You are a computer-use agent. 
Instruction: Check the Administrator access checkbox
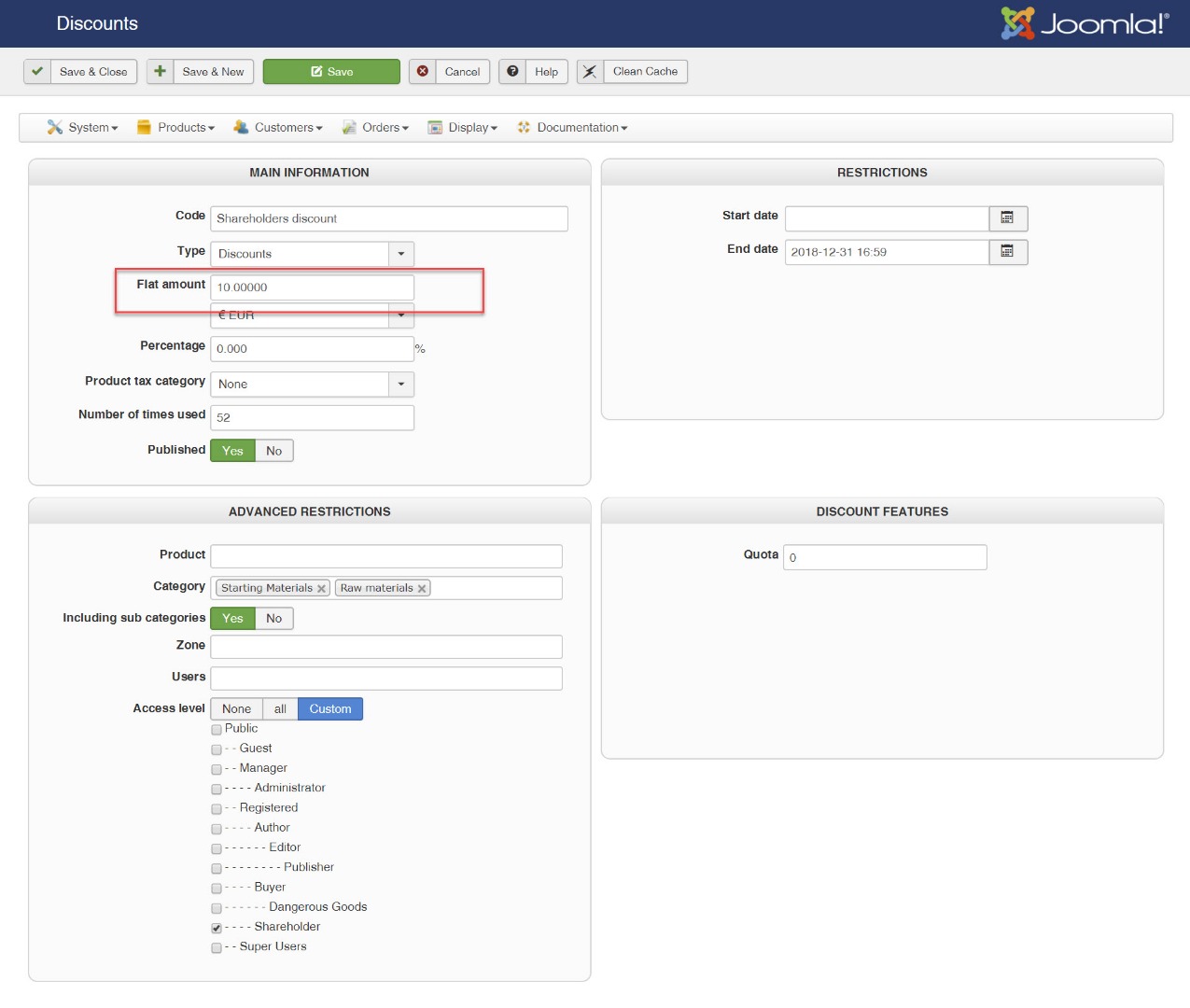point(217,789)
